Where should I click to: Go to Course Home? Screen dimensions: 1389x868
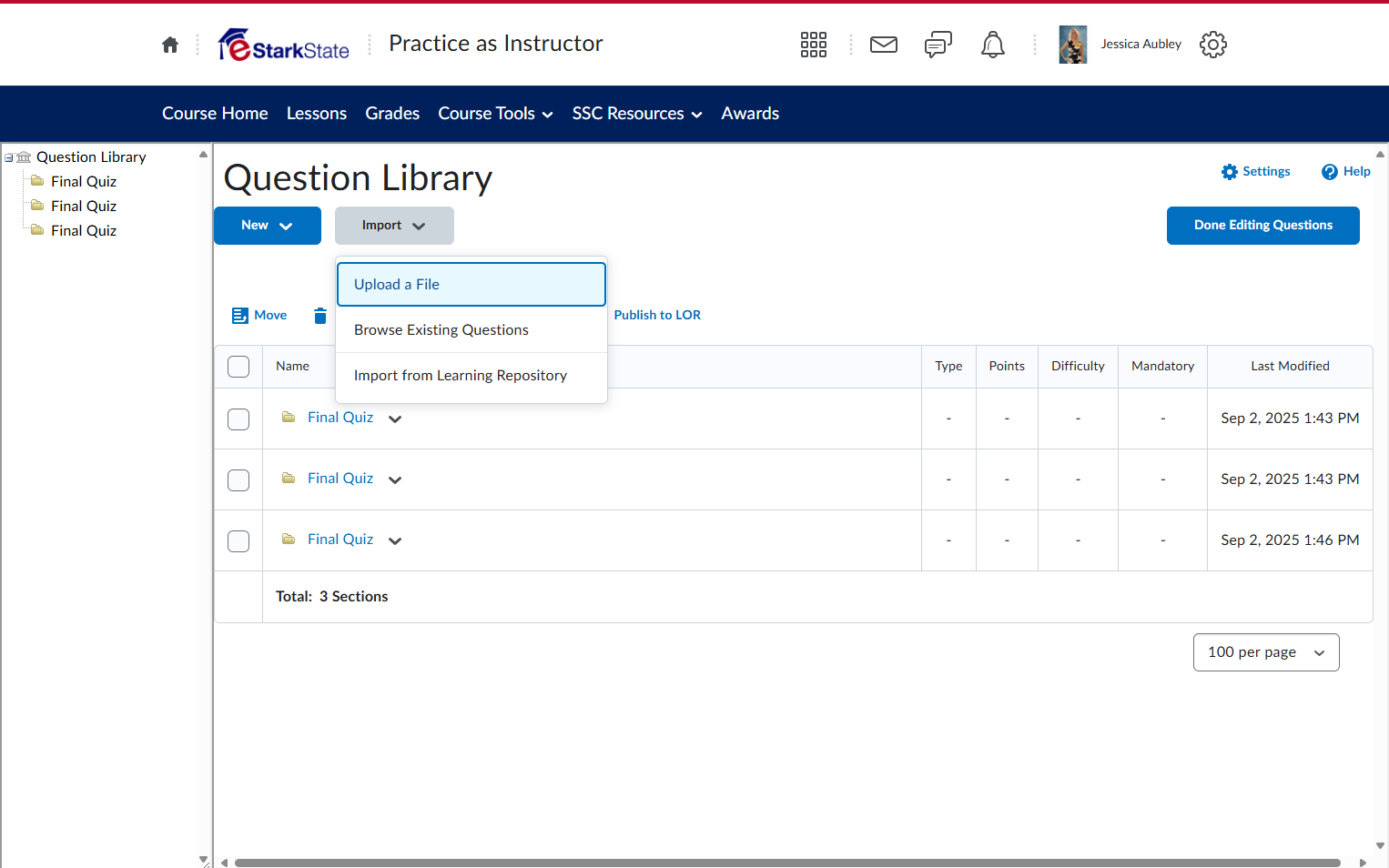pyautogui.click(x=215, y=114)
